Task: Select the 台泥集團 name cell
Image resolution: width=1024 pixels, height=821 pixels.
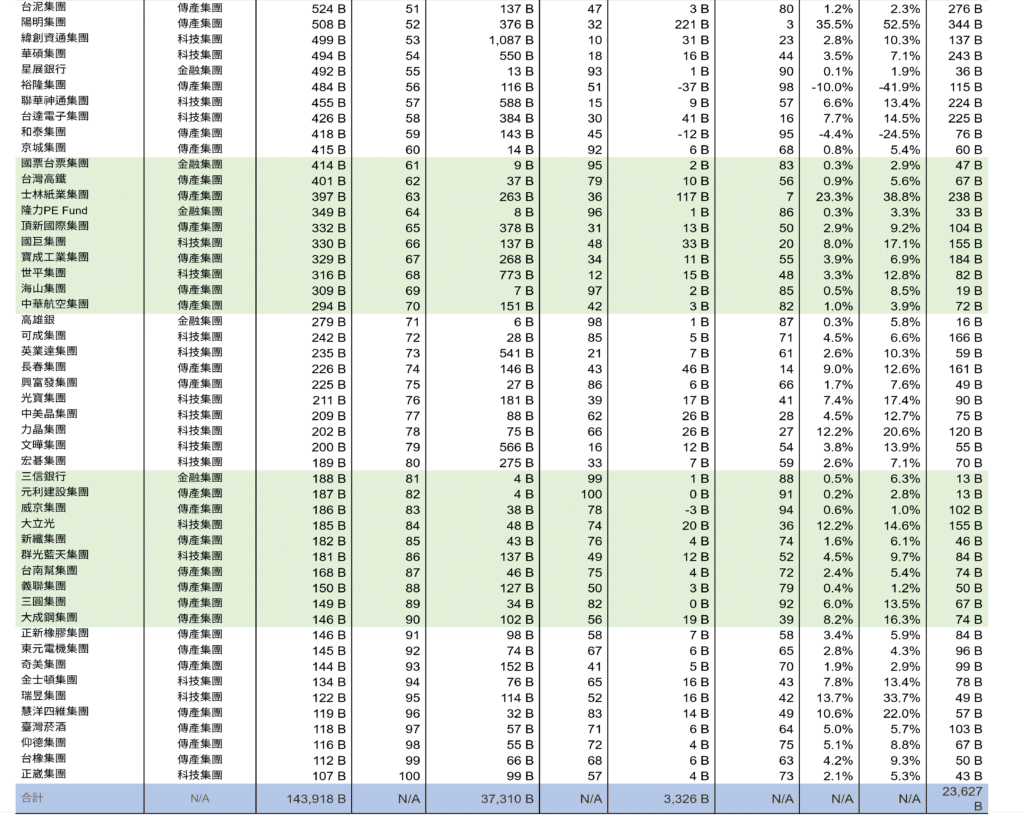Action: 43,7
